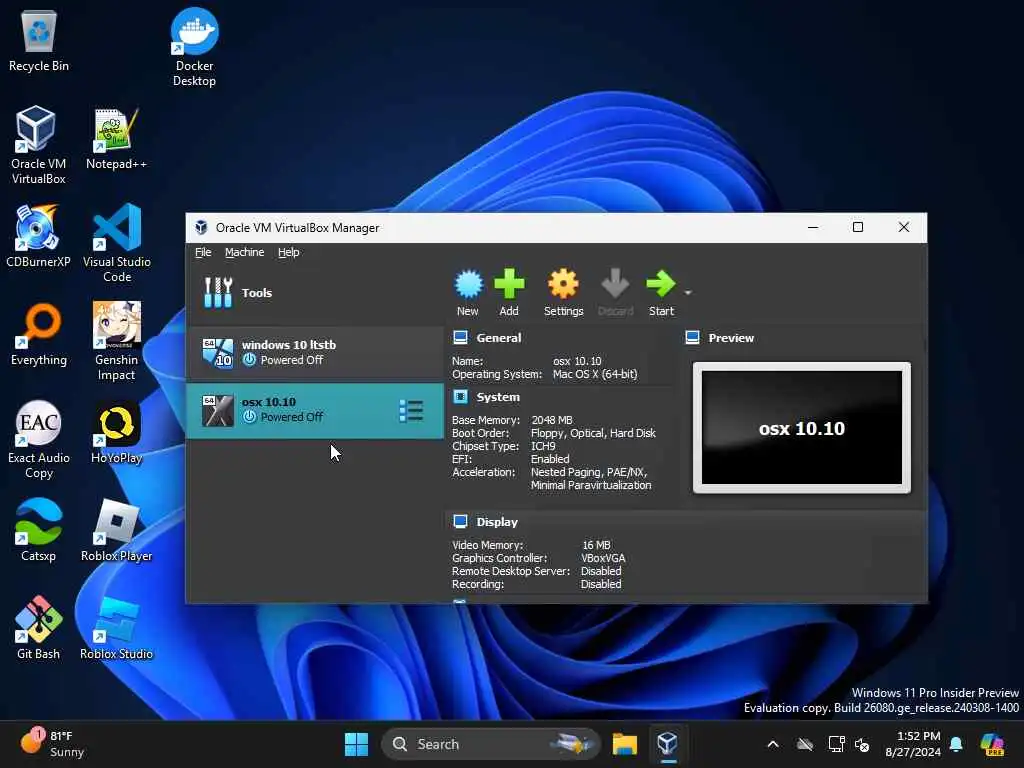Select the Tools entry in VirtualBox

tap(315, 293)
